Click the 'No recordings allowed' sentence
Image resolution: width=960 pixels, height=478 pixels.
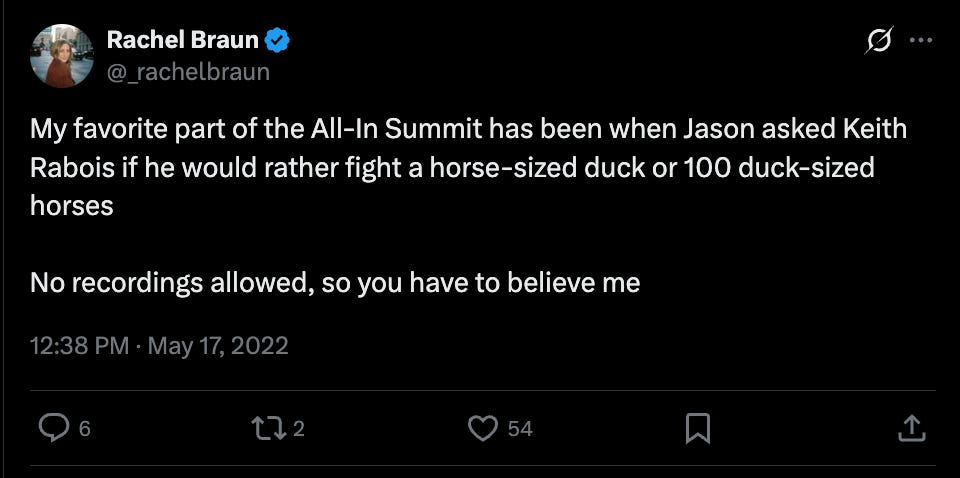[335, 283]
